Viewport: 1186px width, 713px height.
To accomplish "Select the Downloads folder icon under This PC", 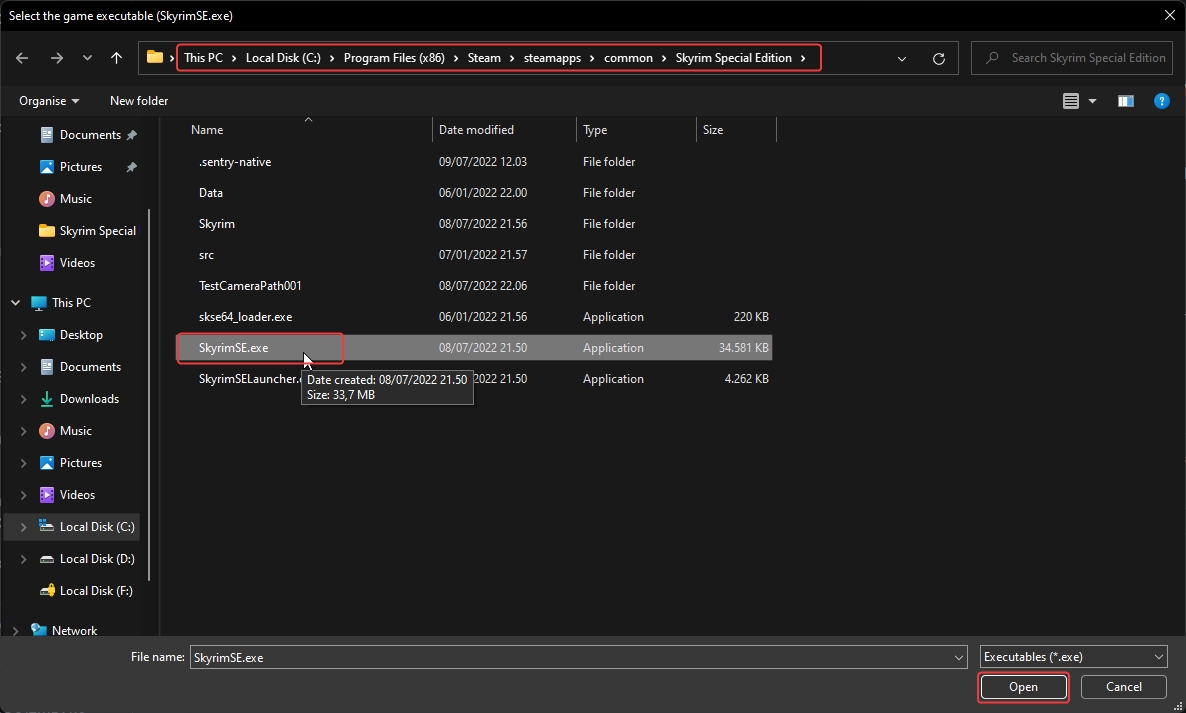I will pyautogui.click(x=47, y=399).
